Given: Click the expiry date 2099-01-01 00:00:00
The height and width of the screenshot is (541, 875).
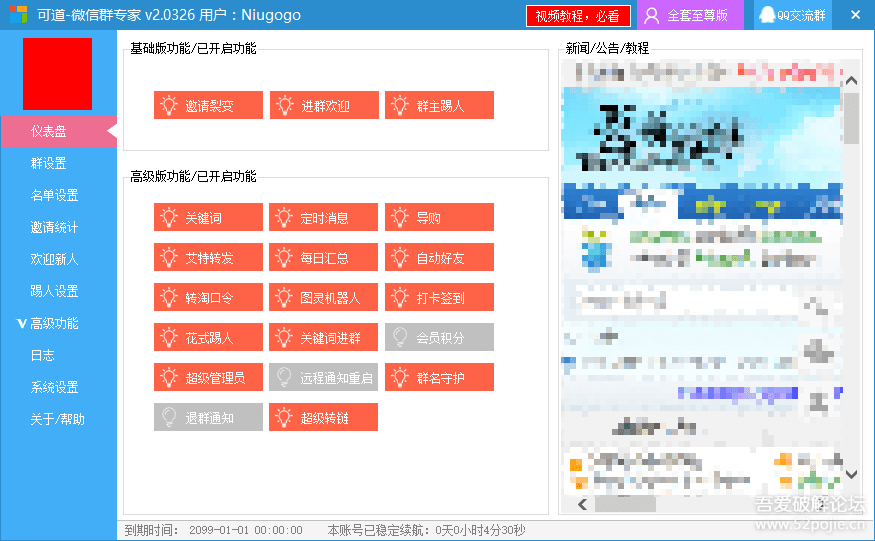Looking at the screenshot, I should click(246, 530).
